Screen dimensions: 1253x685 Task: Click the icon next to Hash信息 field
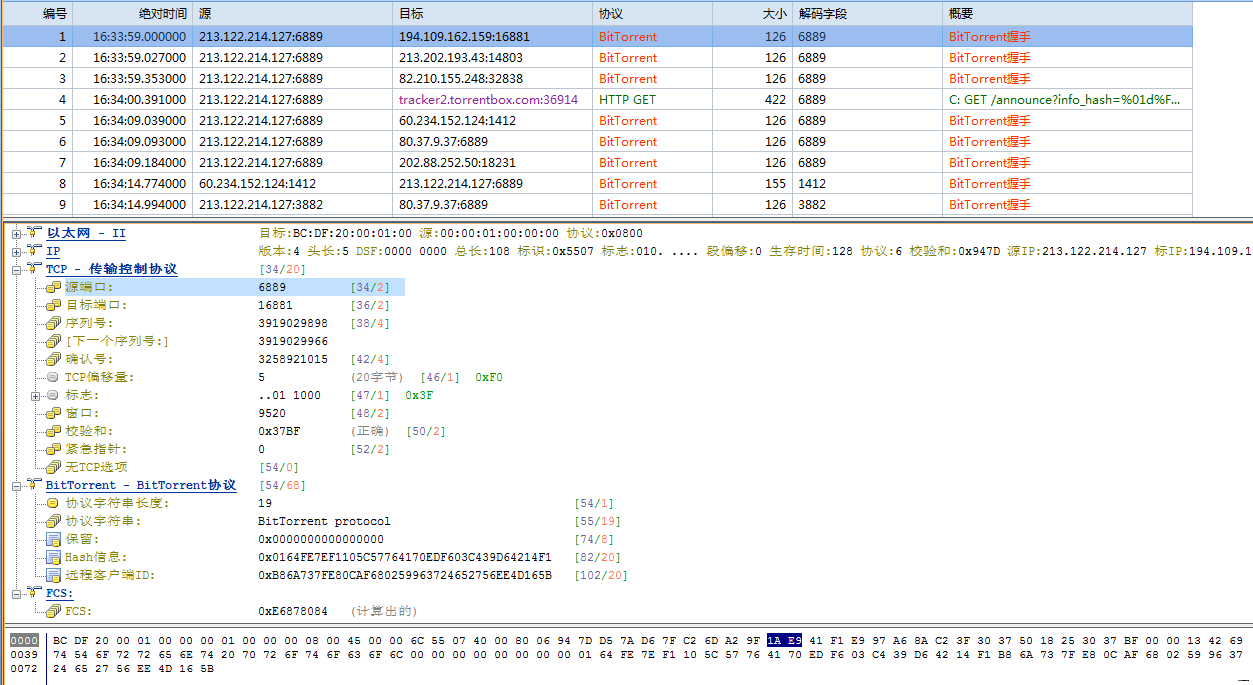(53, 557)
